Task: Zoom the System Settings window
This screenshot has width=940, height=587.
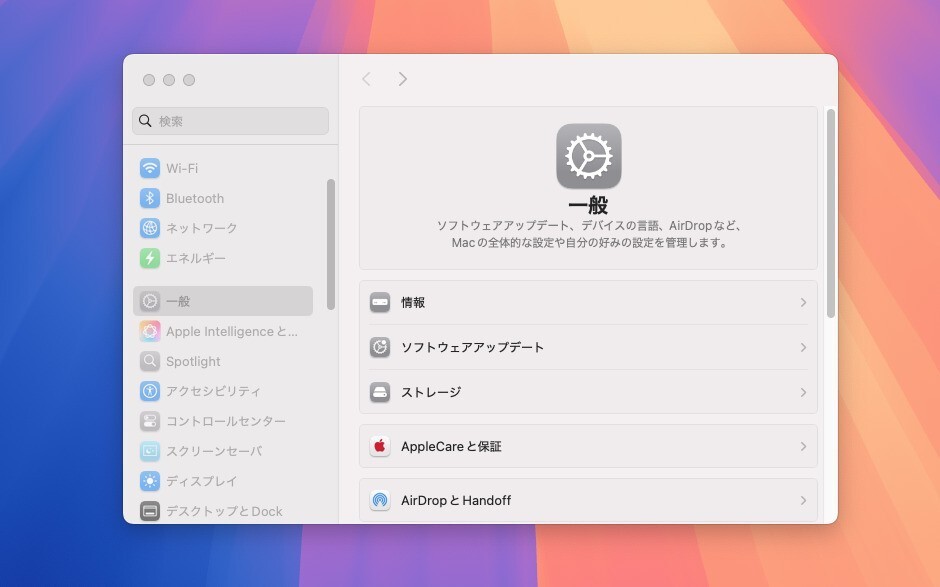Action: pos(189,80)
